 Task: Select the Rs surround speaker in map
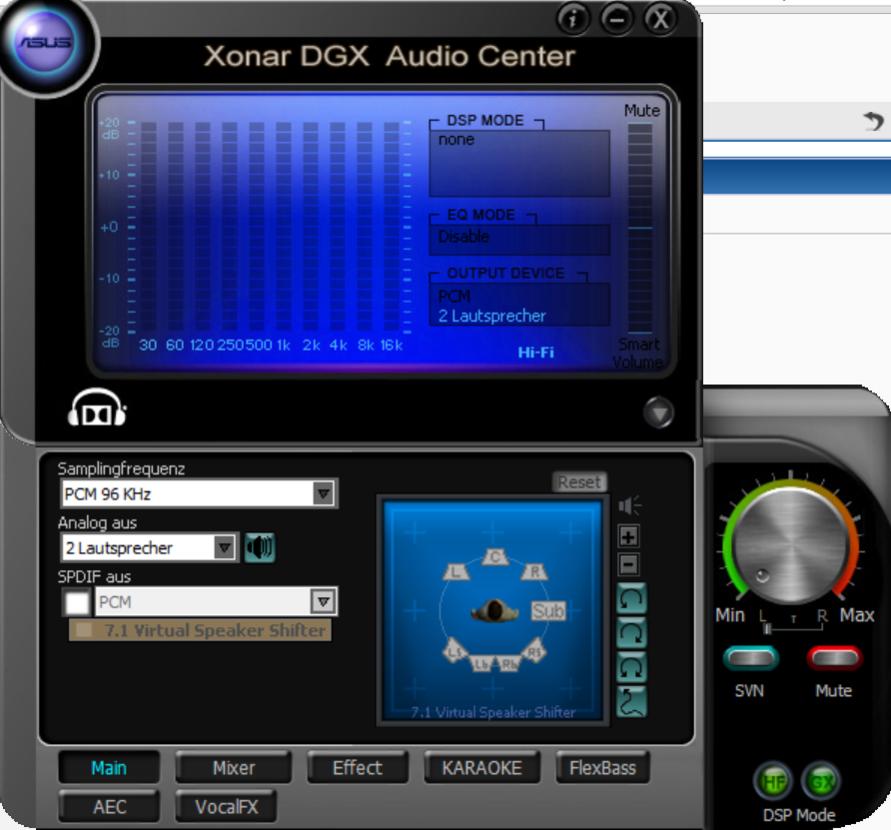(x=534, y=652)
